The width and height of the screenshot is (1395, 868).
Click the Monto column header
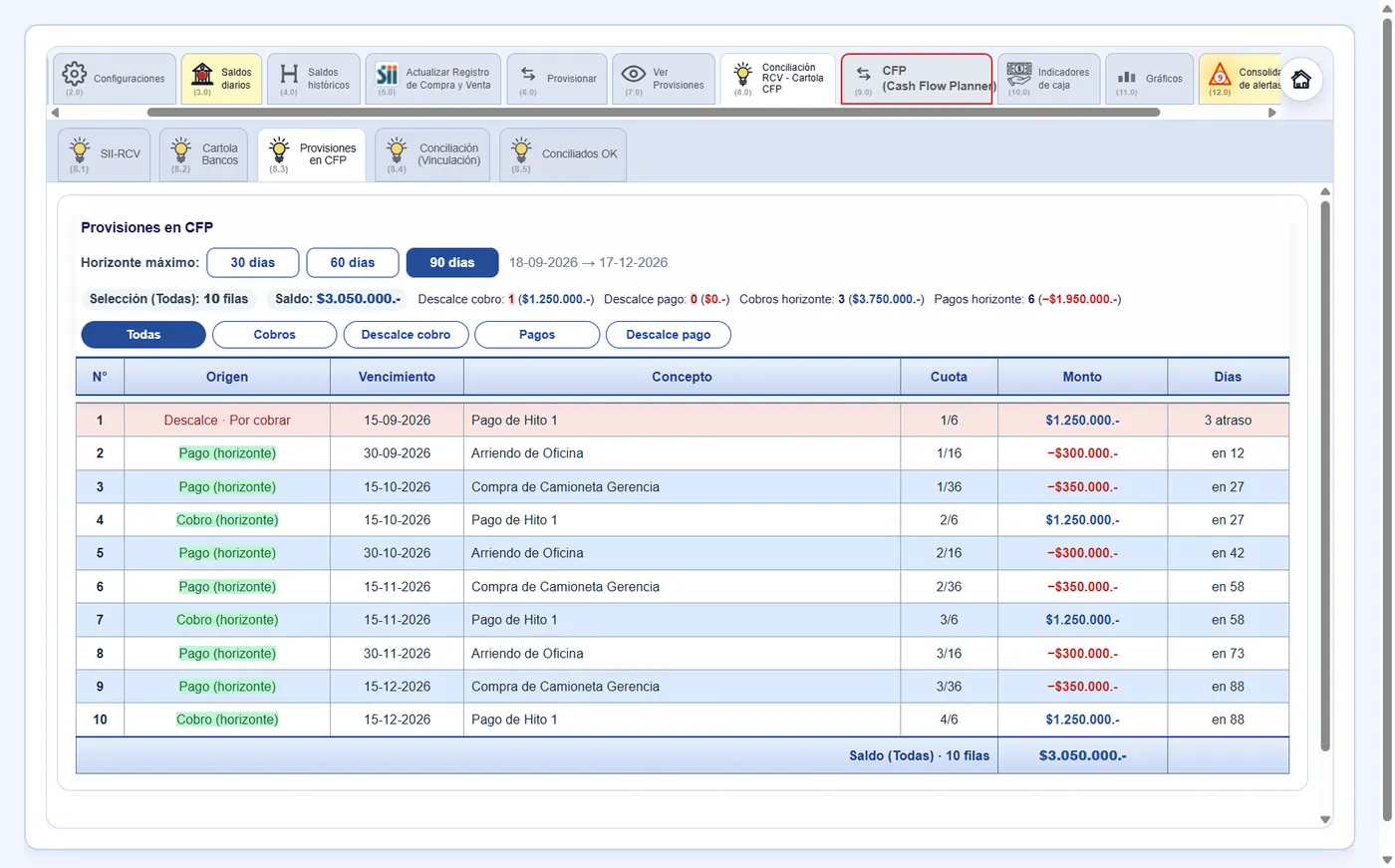point(1082,377)
